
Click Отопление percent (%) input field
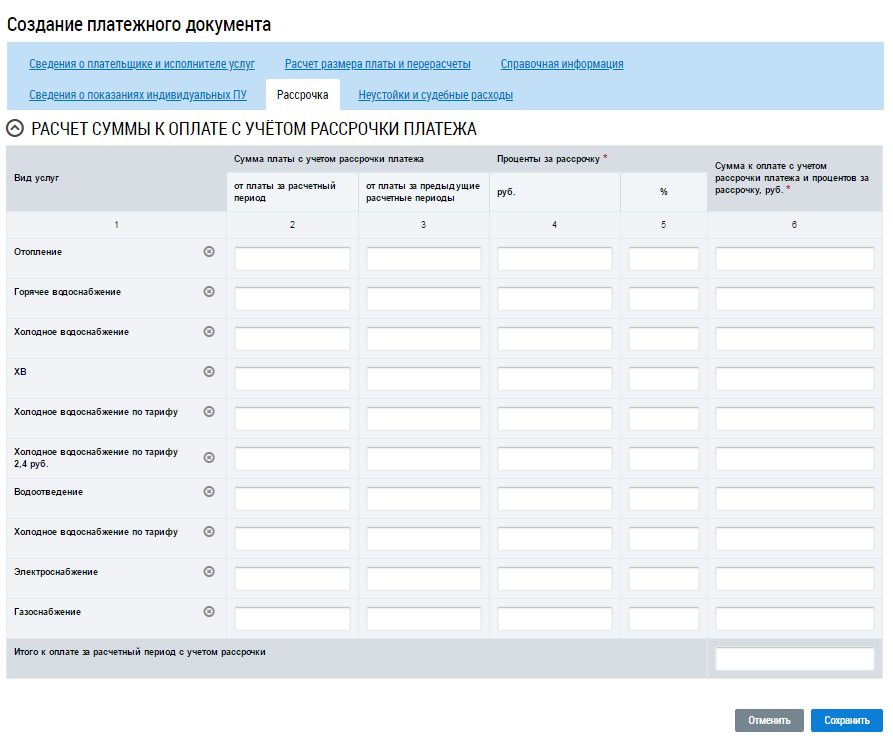point(663,259)
